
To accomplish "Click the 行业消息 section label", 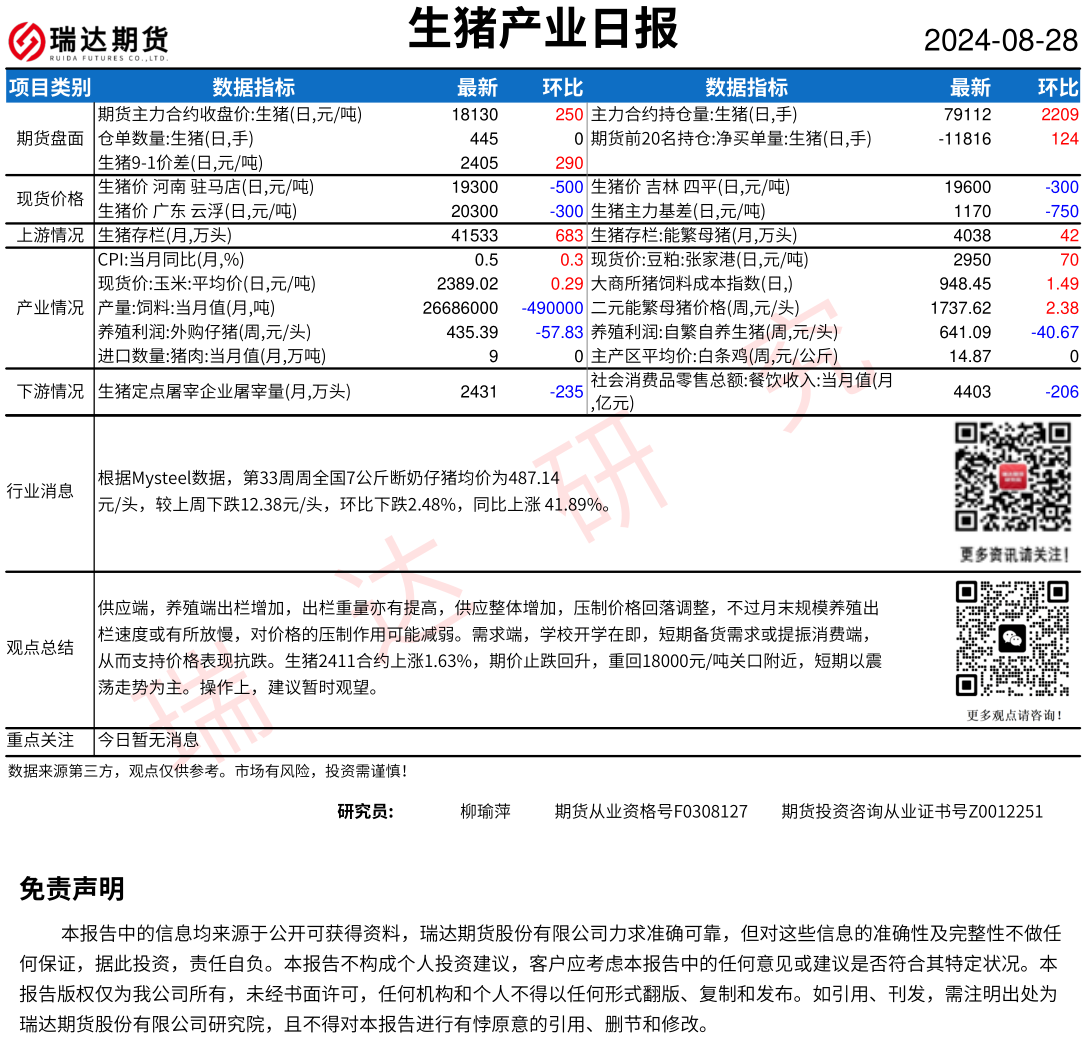I will pos(40,491).
